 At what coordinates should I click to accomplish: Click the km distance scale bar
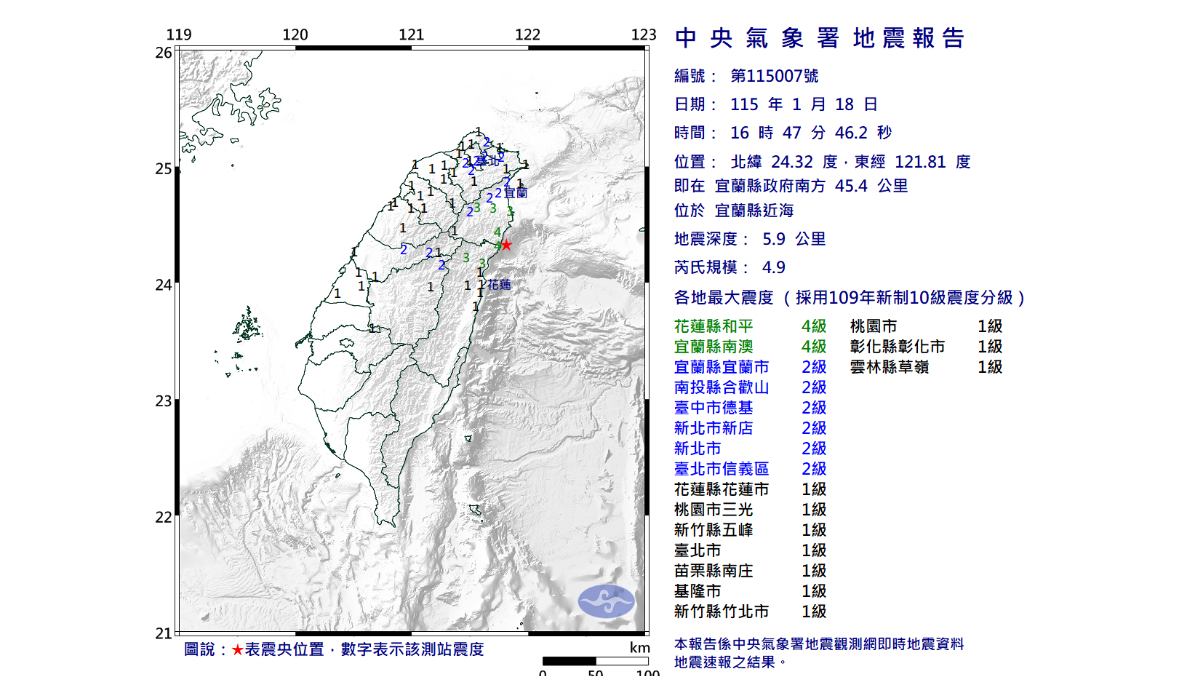tap(595, 661)
